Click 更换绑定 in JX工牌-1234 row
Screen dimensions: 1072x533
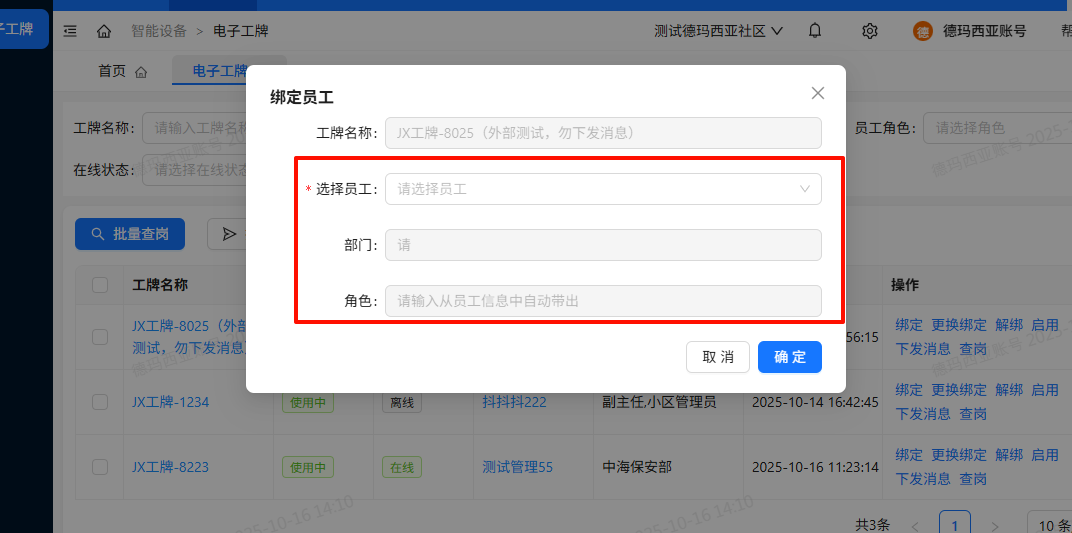pos(959,390)
